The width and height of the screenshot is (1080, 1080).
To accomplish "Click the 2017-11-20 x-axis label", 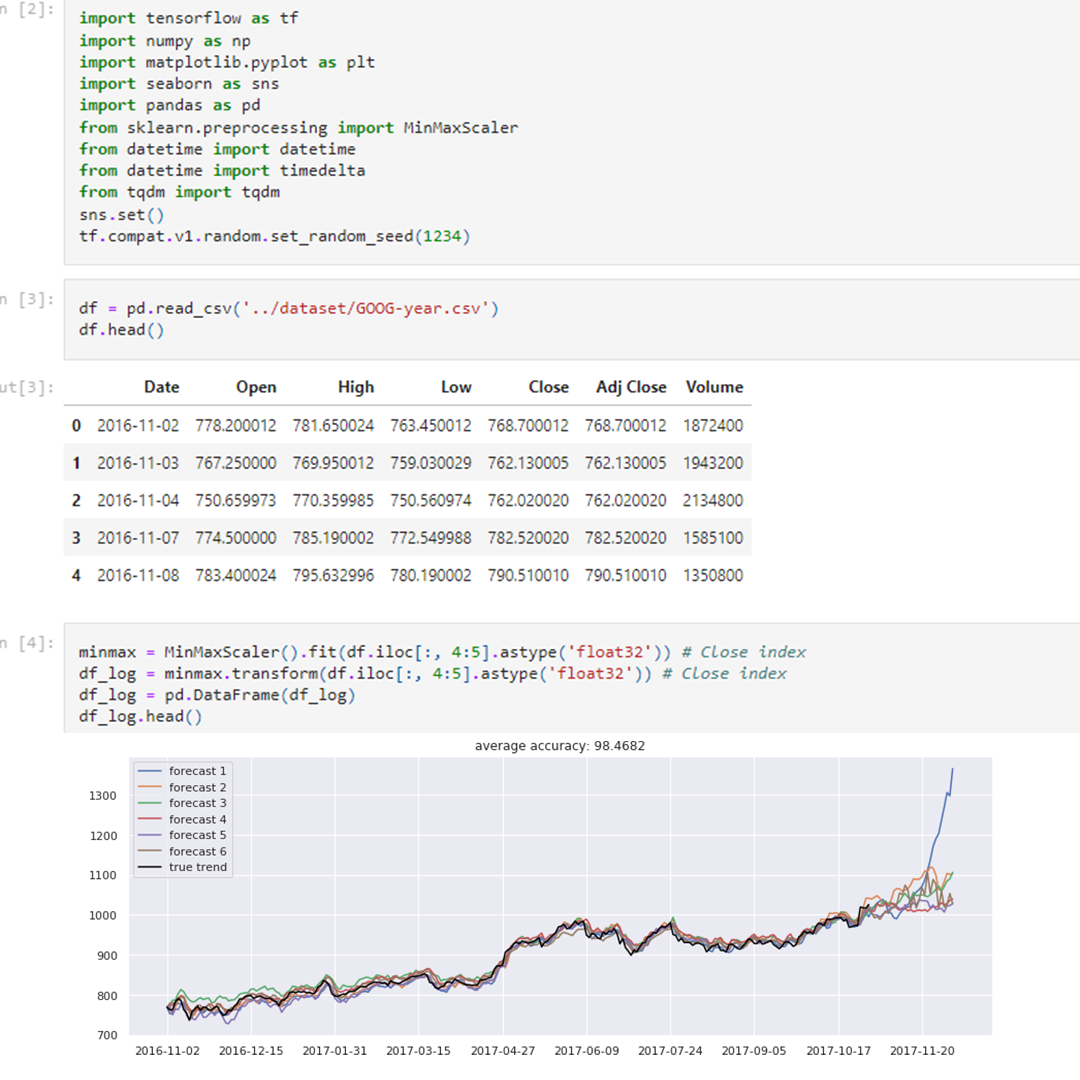I will pos(922,1051).
